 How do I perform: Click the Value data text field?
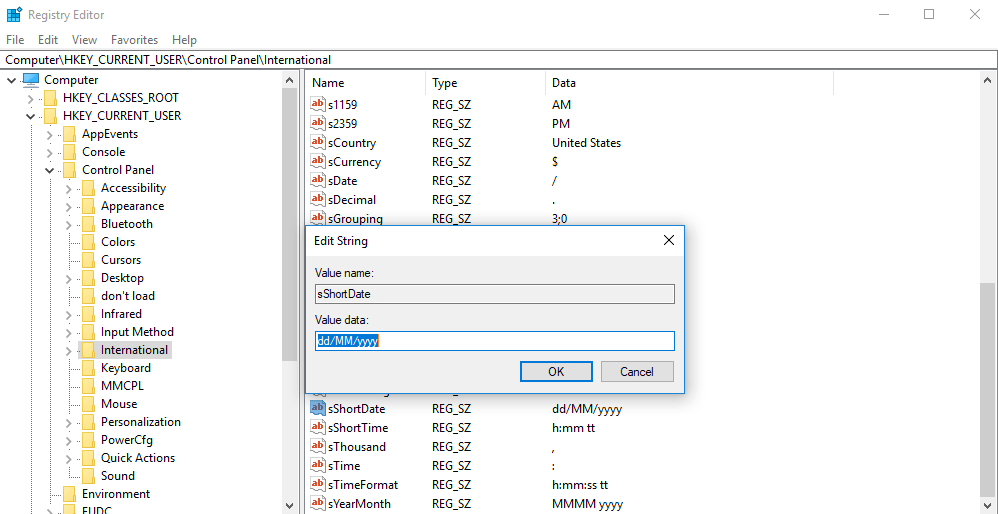pos(494,341)
